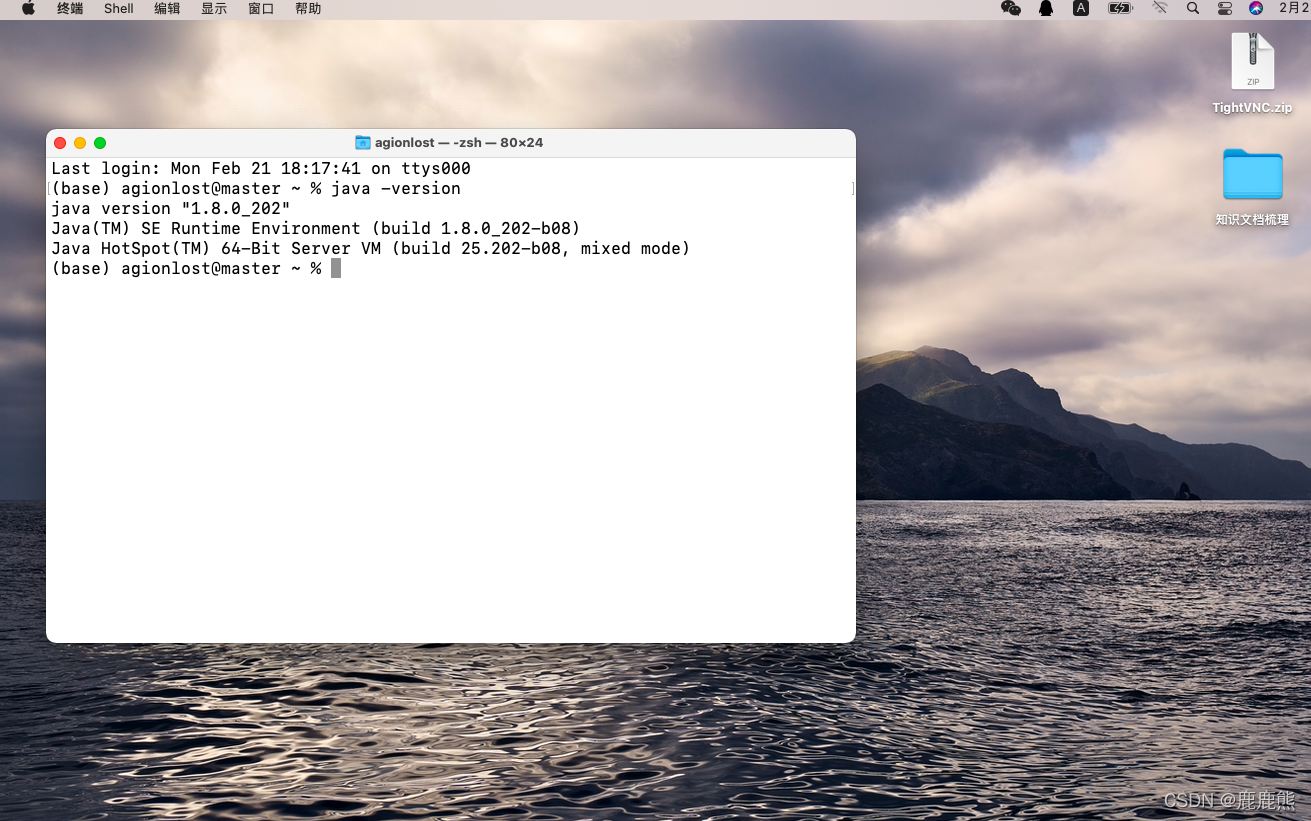Click the terminal prompt cursor line

[x=335, y=268]
